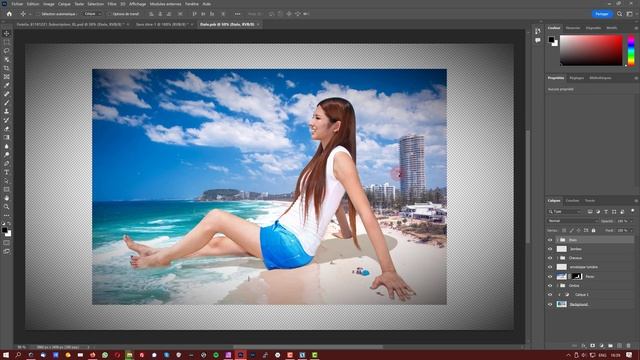The image size is (640, 360).
Task: Switch to the Nuancier tab
Action: 573,28
